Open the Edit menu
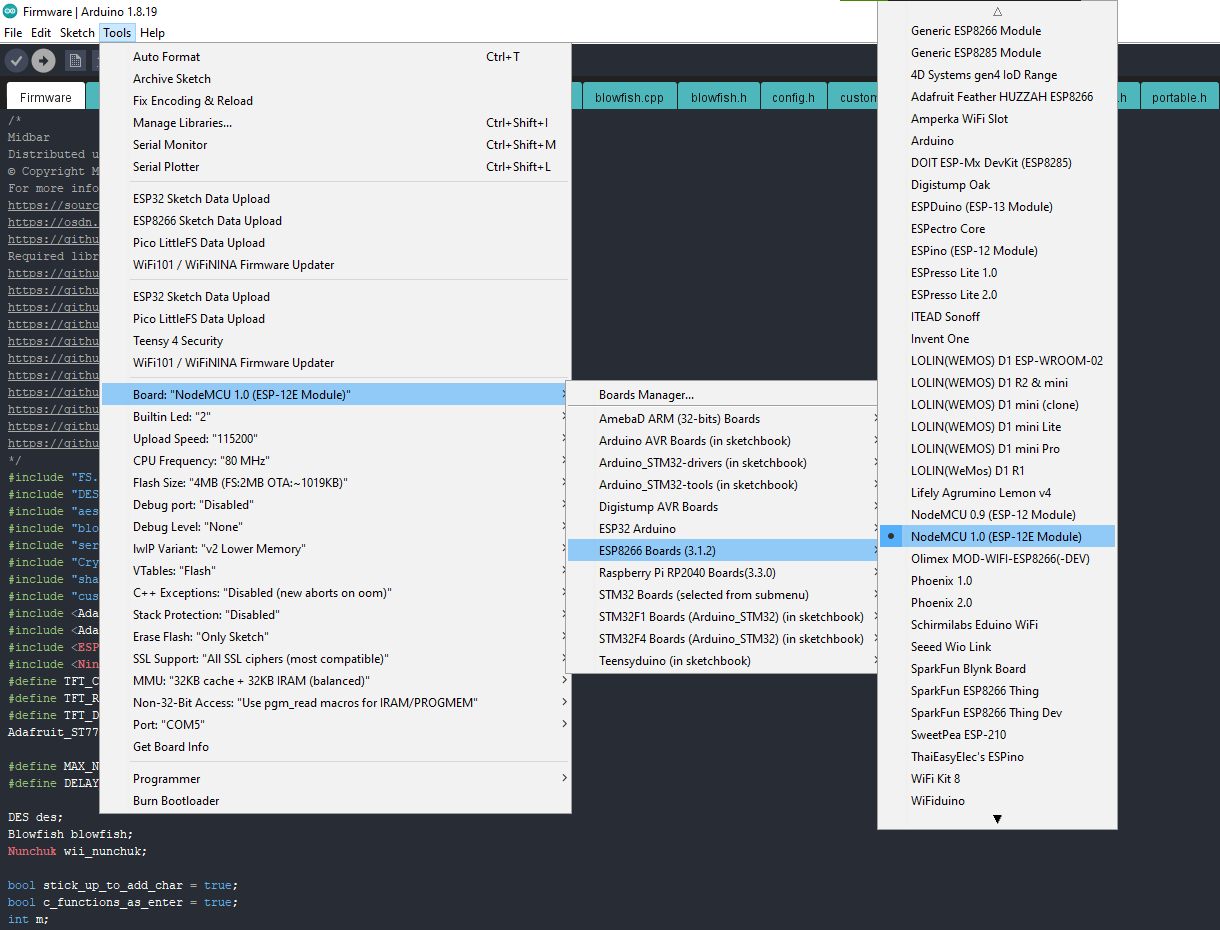The height and width of the screenshot is (930, 1220). (x=41, y=33)
